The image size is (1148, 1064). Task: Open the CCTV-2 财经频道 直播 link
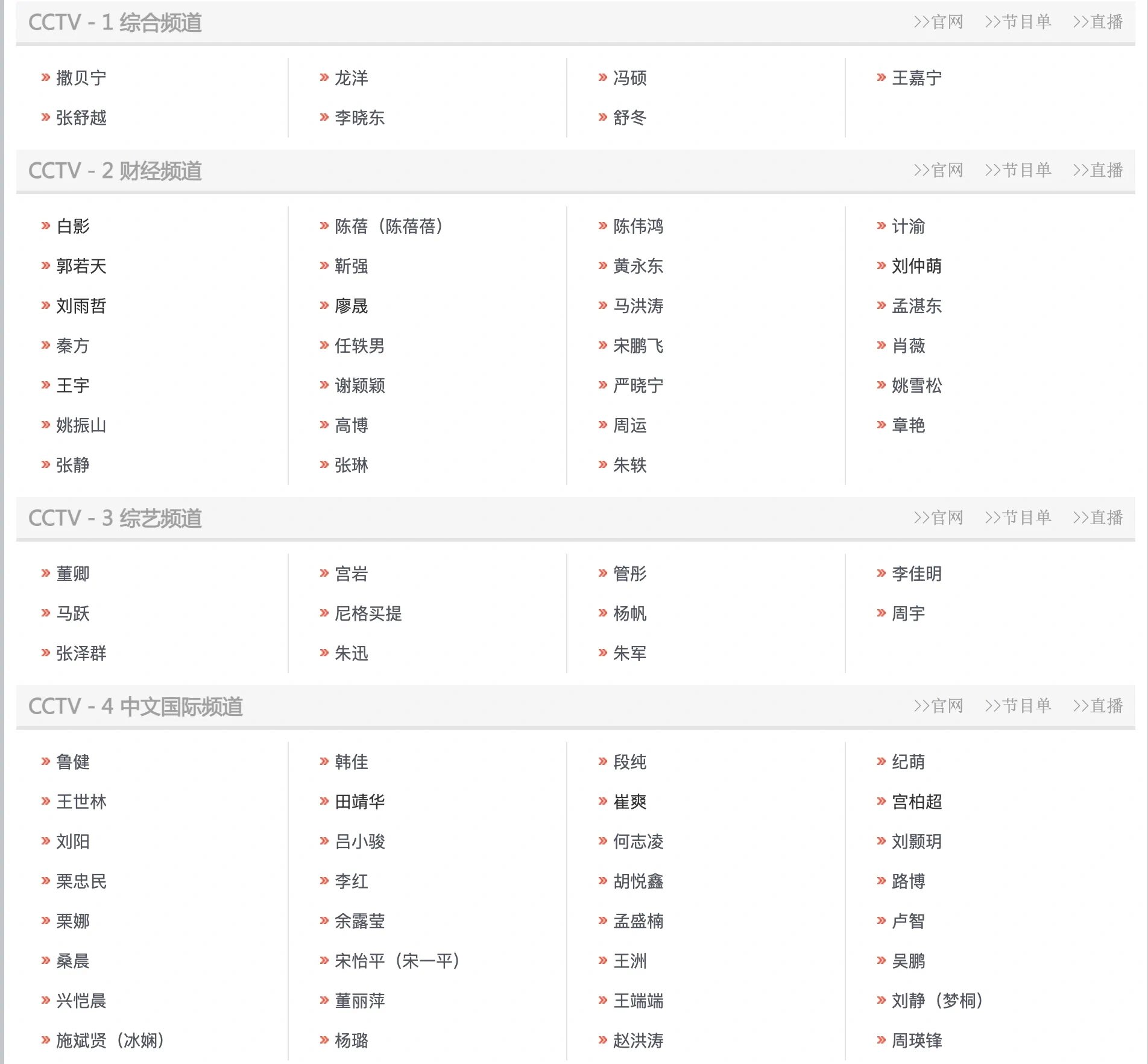coord(1097,171)
